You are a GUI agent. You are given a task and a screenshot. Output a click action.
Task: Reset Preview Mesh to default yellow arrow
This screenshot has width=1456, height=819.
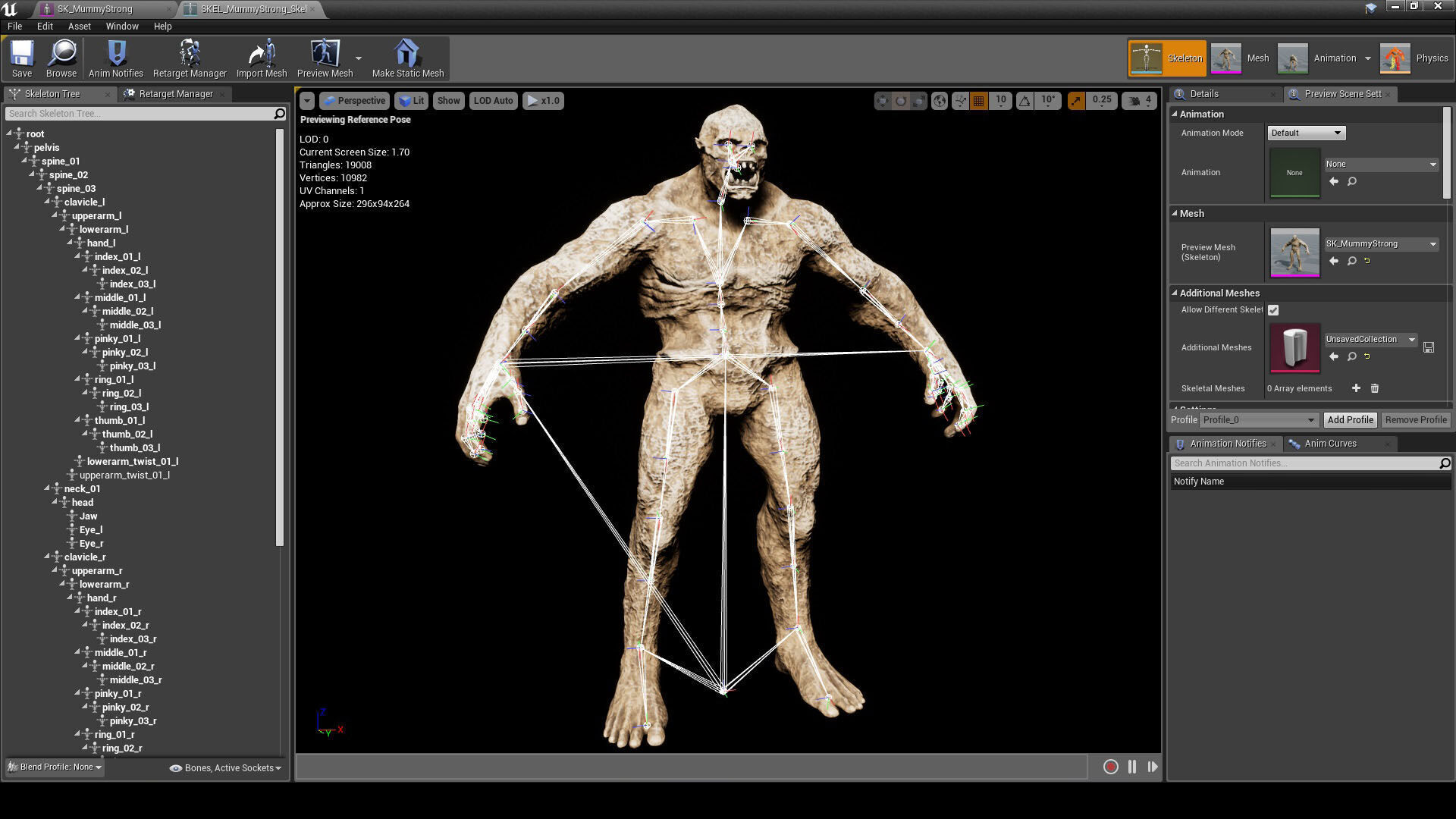click(x=1367, y=262)
